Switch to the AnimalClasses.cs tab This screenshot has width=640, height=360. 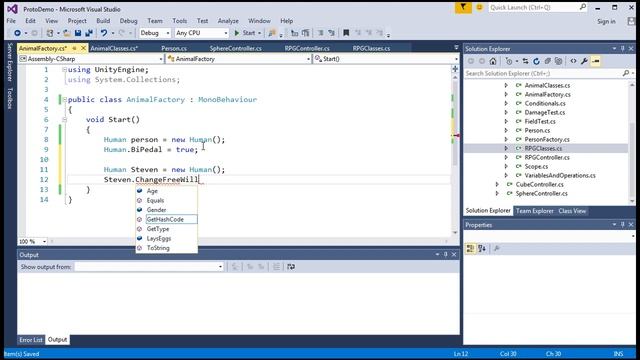[114, 48]
